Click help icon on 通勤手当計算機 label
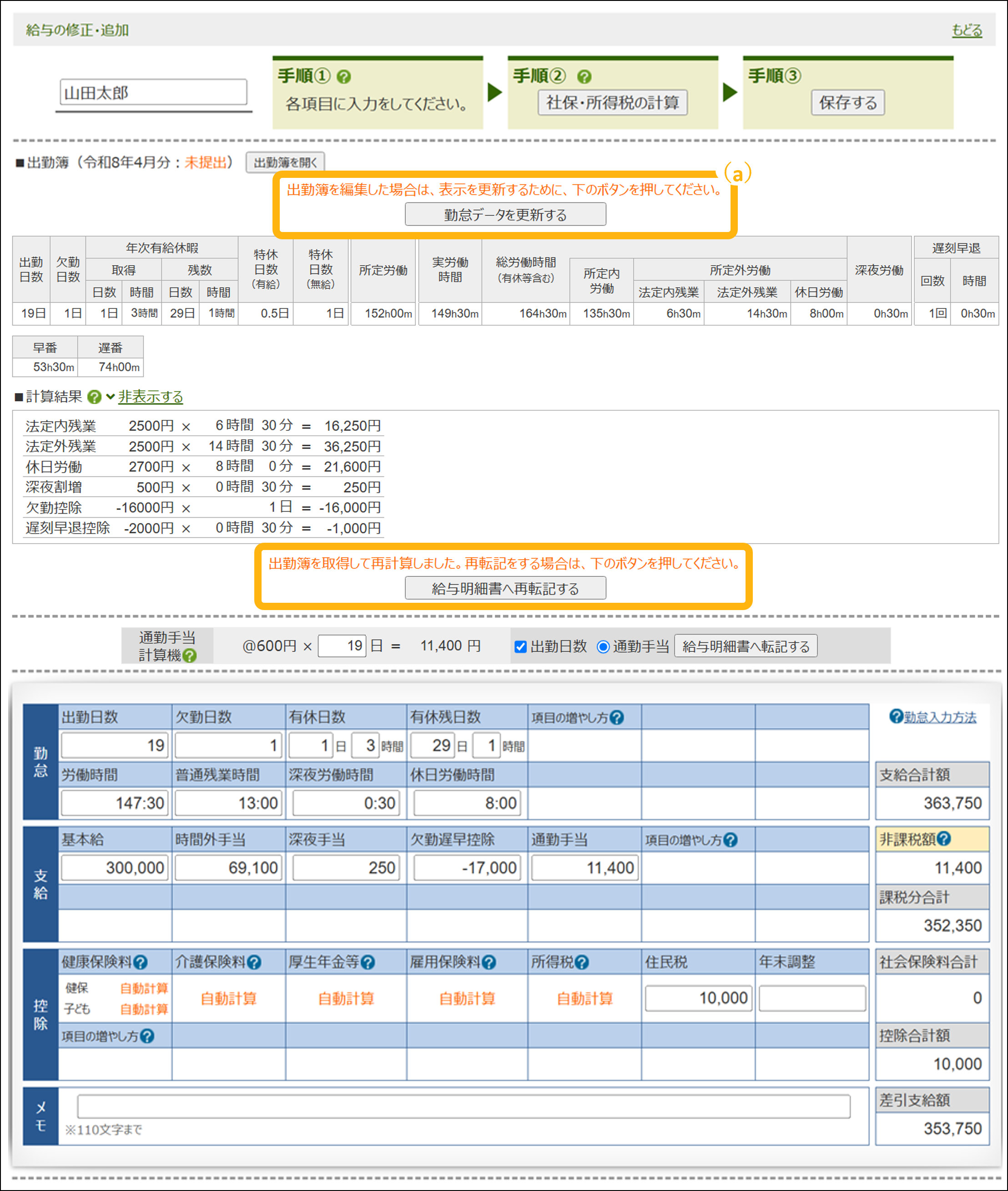 pos(190,656)
